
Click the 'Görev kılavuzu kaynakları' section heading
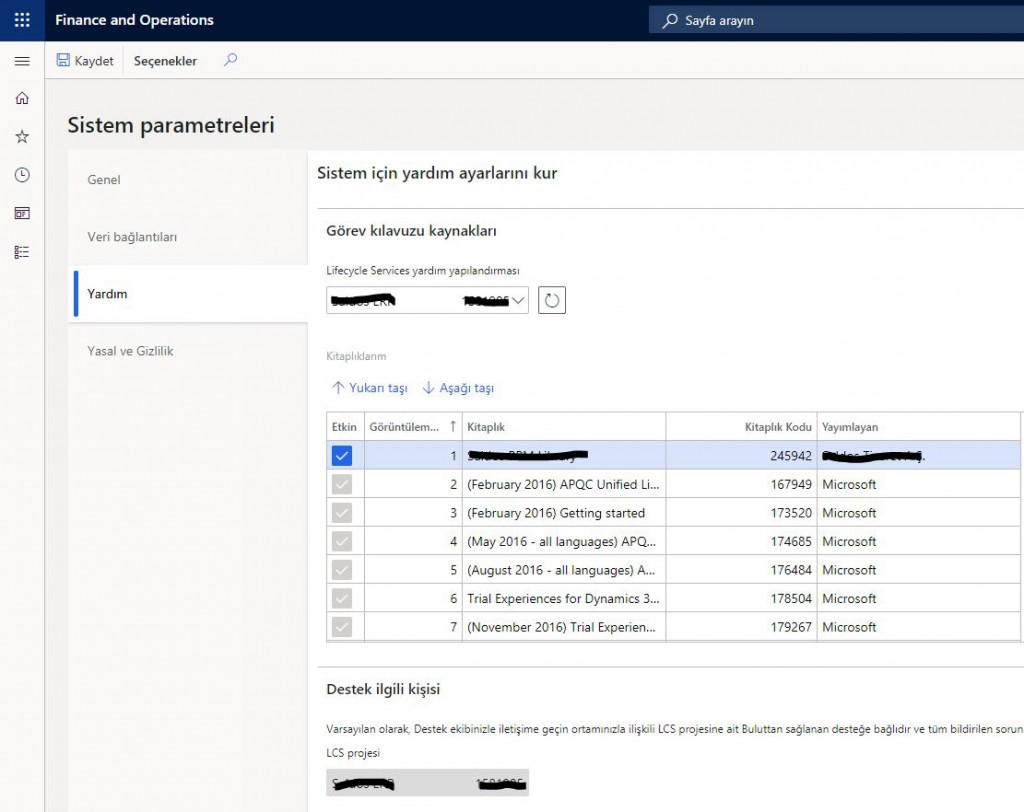click(411, 231)
